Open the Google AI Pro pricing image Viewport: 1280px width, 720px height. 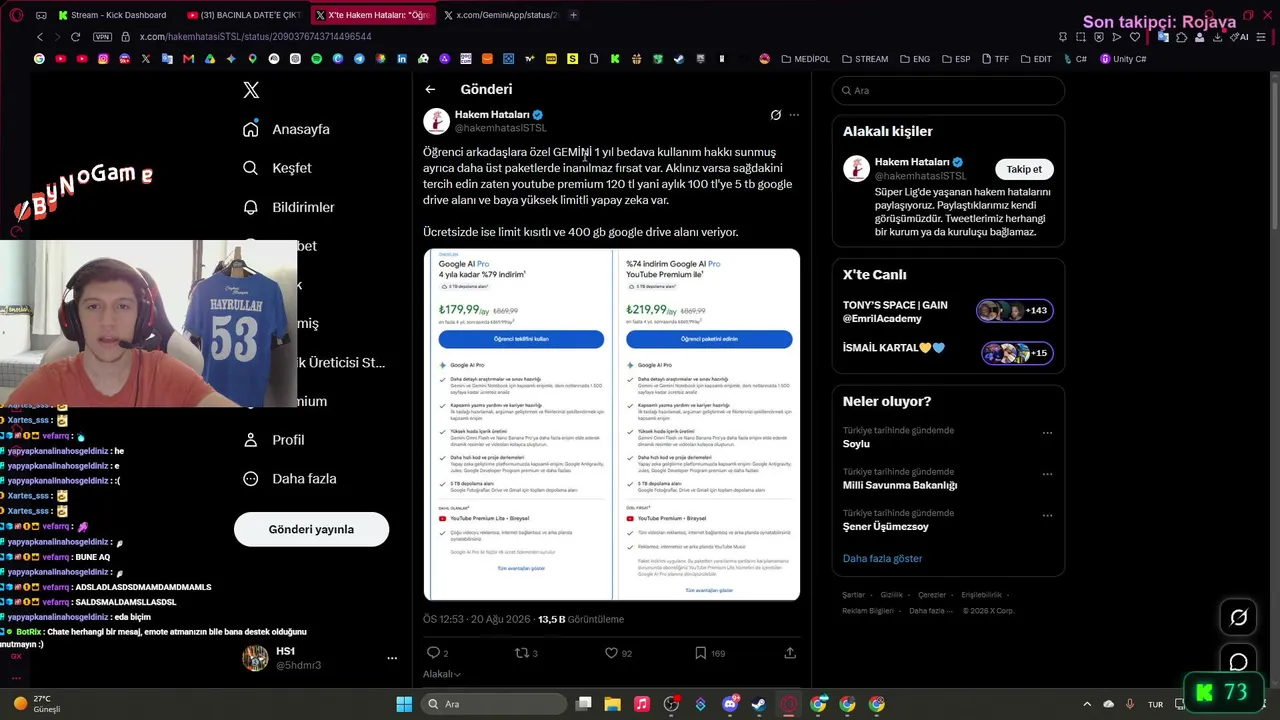click(x=612, y=424)
